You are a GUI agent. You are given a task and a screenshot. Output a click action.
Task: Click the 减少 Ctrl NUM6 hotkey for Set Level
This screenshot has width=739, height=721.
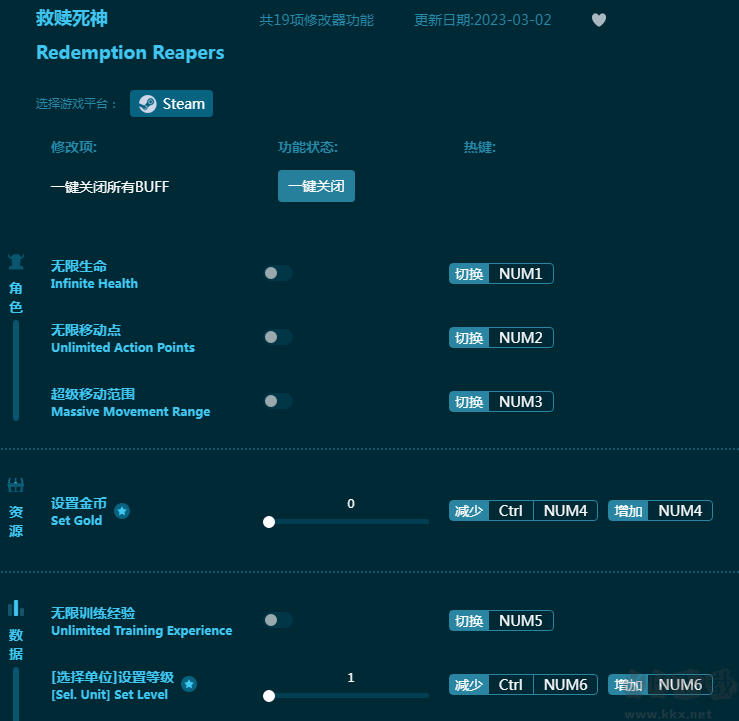(523, 685)
